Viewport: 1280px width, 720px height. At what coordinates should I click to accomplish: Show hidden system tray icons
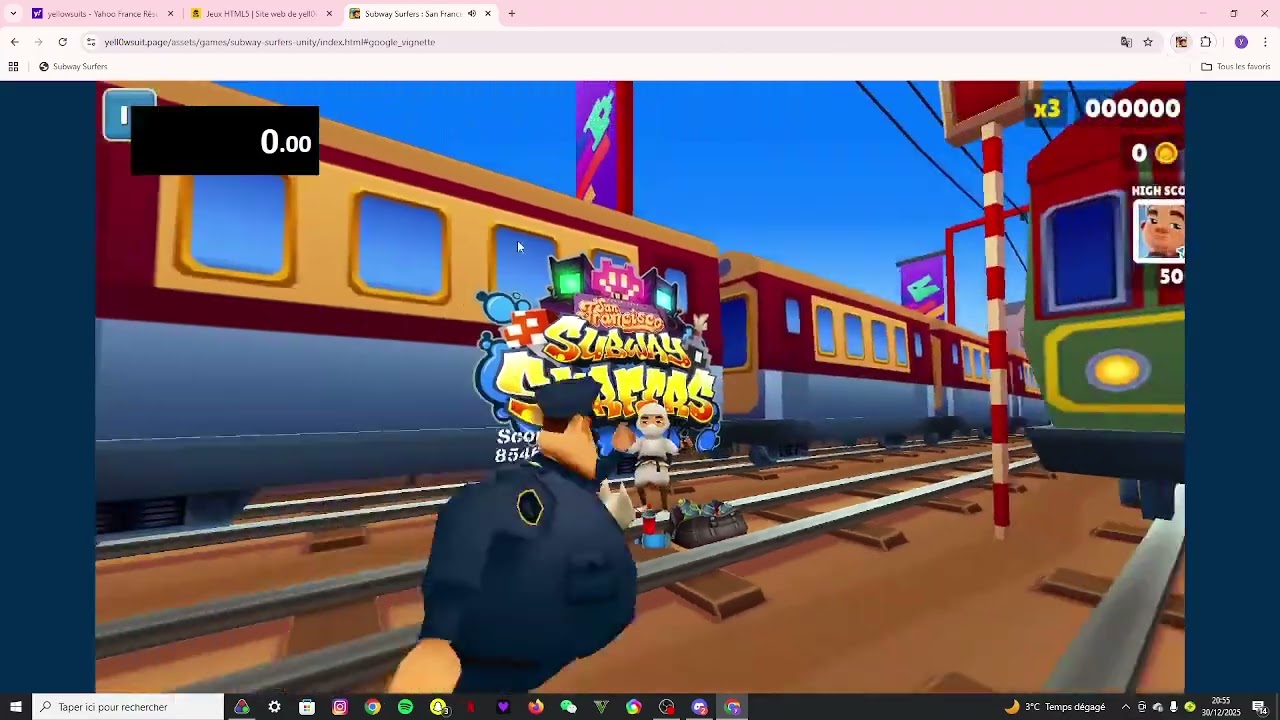point(1126,707)
